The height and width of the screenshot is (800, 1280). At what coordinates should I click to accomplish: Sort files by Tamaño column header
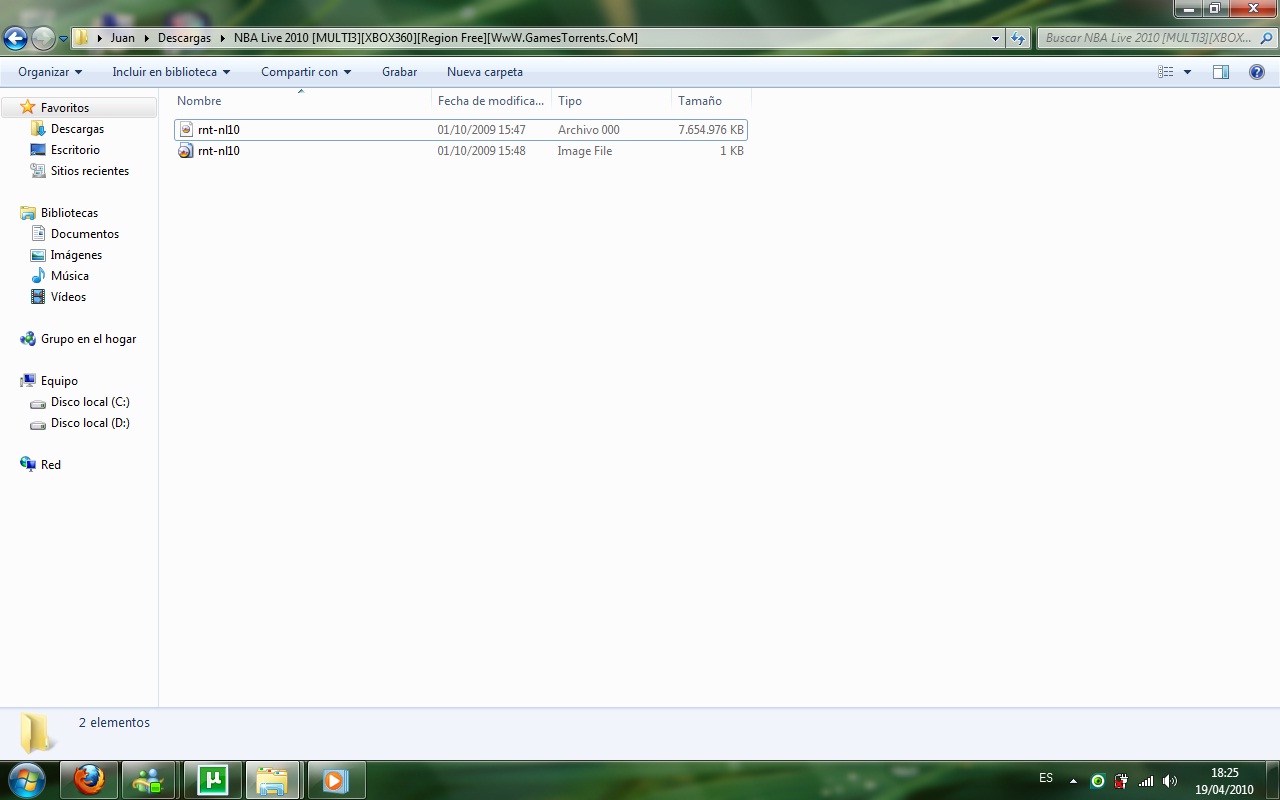[700, 101]
